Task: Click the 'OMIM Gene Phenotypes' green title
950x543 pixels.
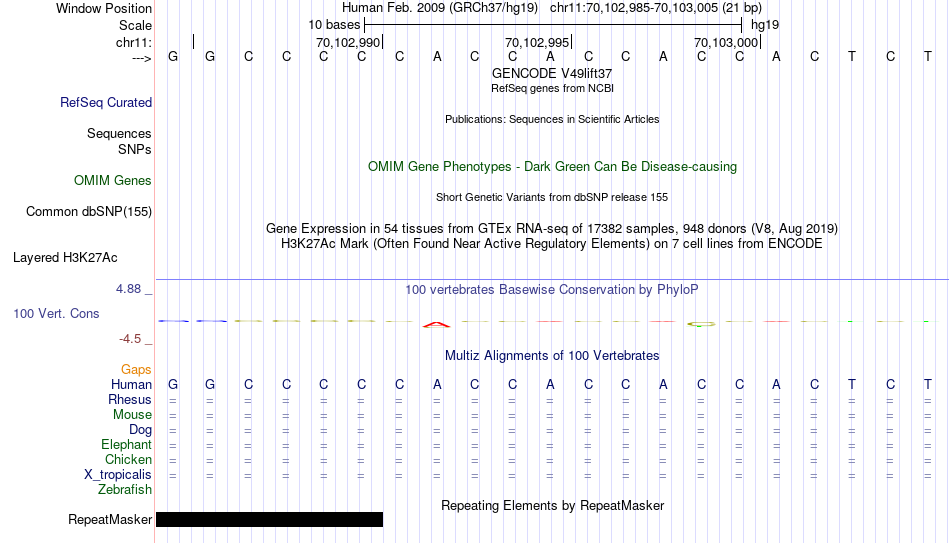Action: [553, 167]
